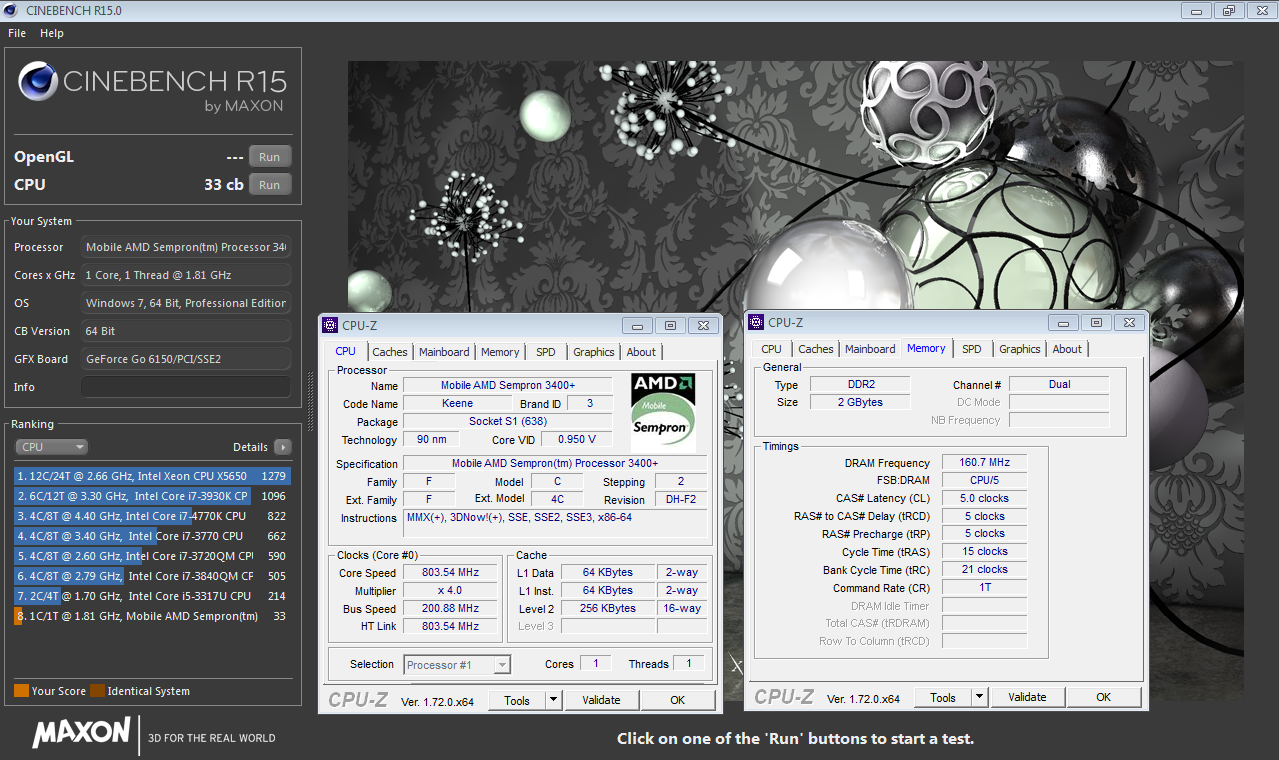The height and width of the screenshot is (760, 1279).
Task: Select the Intel Xeon X5650 ranking row
Action: (152, 476)
